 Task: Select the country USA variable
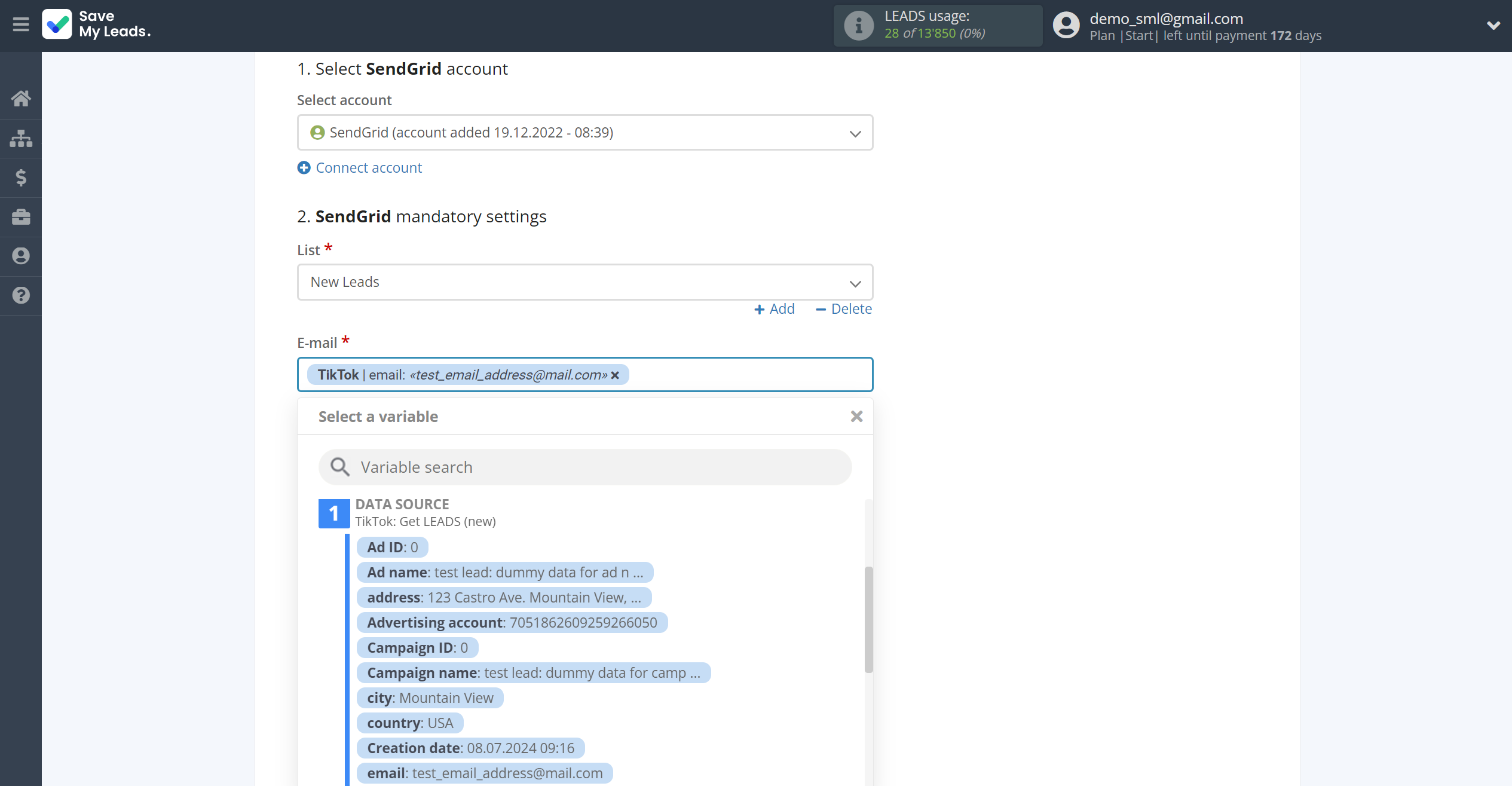coord(410,723)
